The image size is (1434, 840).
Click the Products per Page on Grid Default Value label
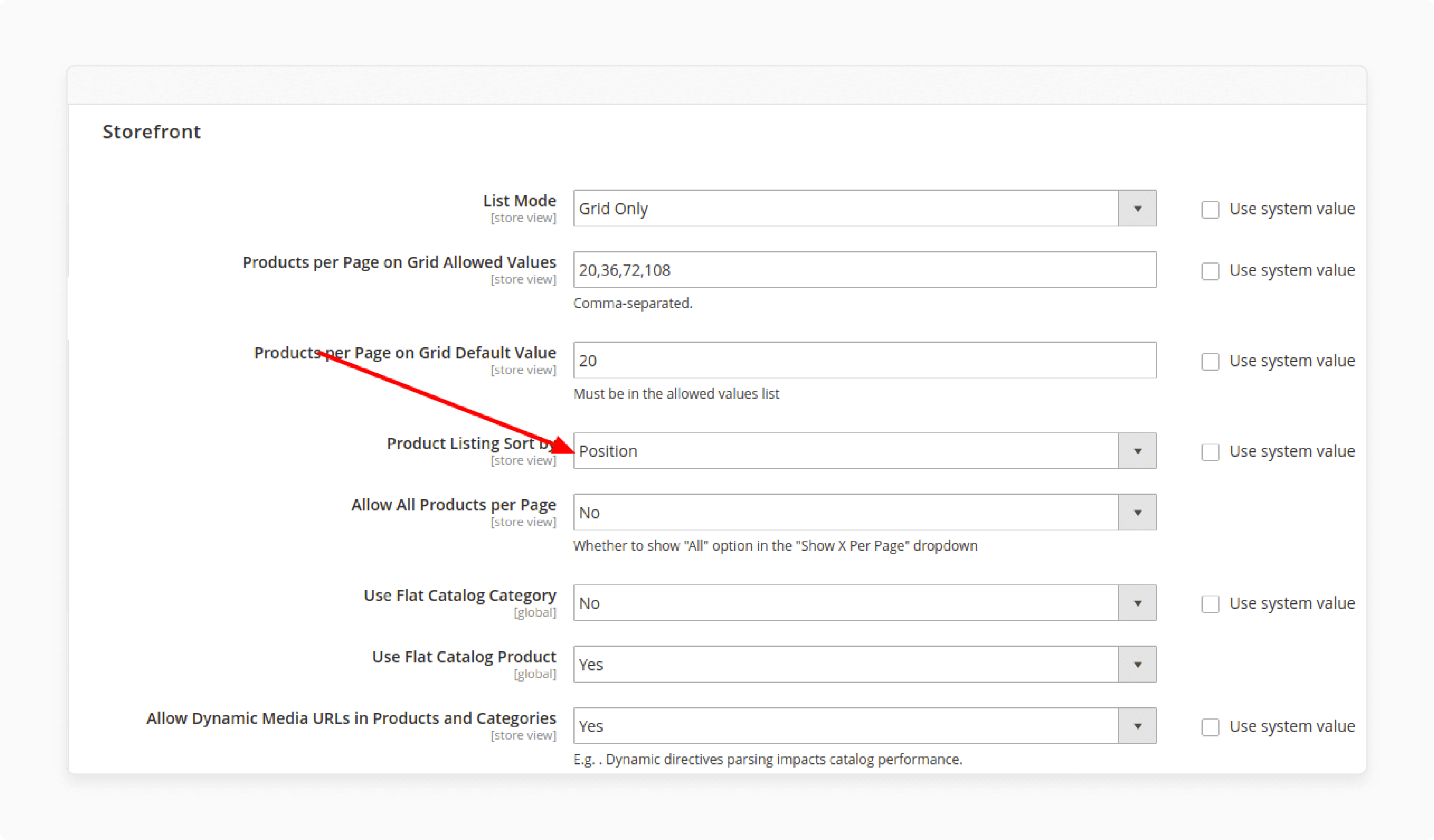coord(405,353)
